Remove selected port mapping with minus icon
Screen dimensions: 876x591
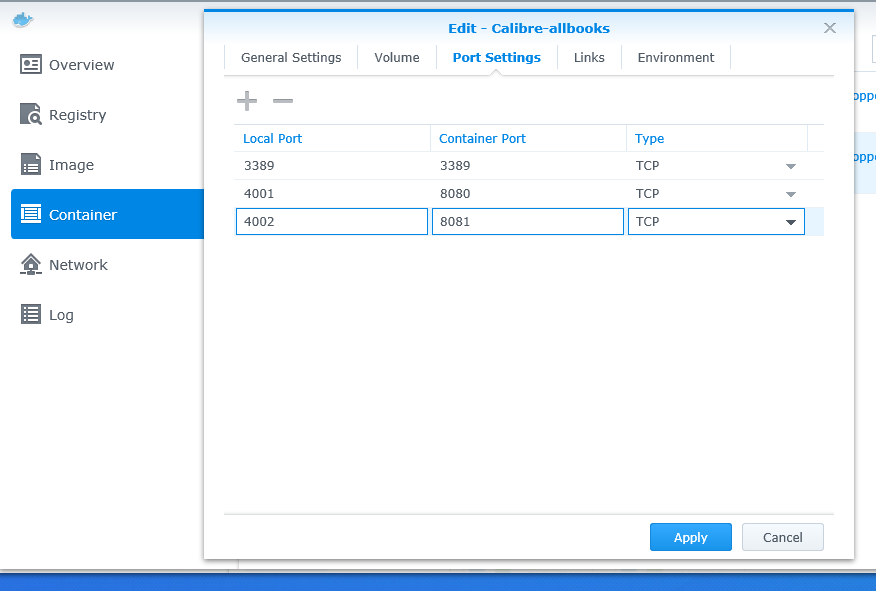pos(283,101)
